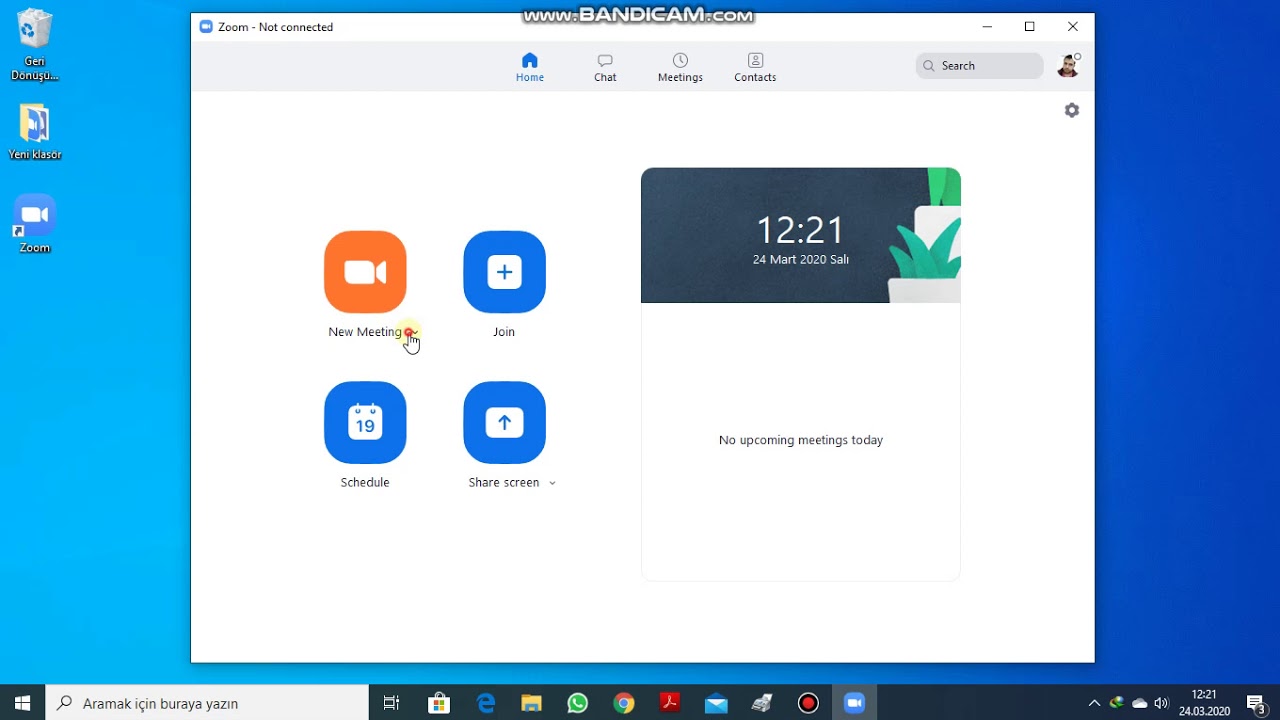The width and height of the screenshot is (1280, 720).
Task: Click the Share screen arrow button
Action: coord(504,422)
